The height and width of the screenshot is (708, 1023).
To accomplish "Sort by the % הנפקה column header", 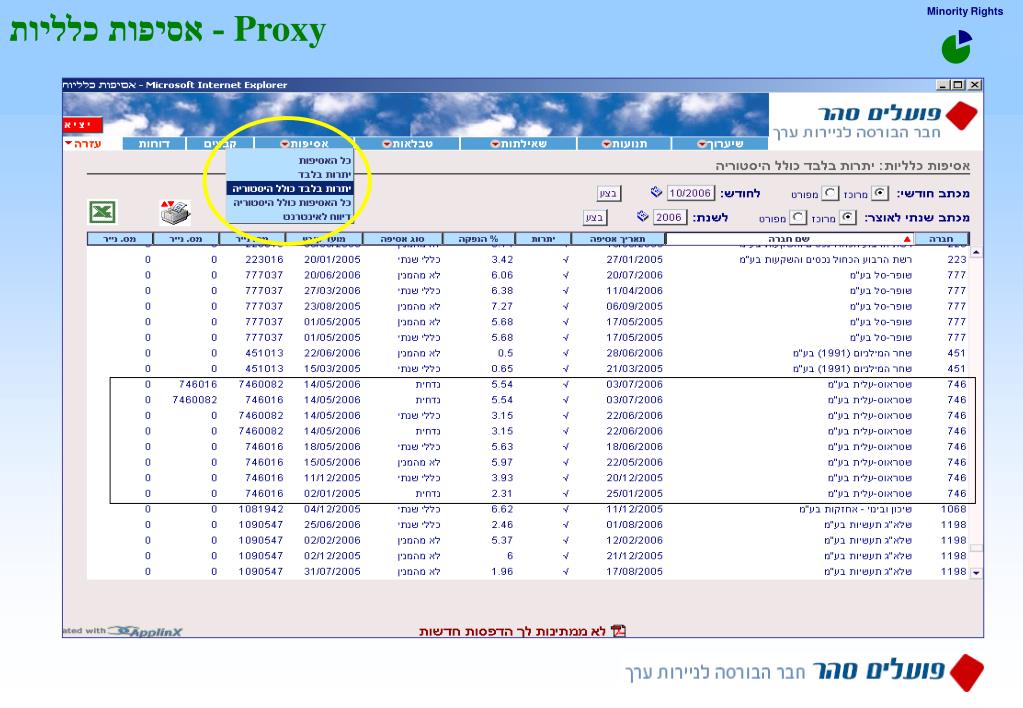I will [x=478, y=239].
